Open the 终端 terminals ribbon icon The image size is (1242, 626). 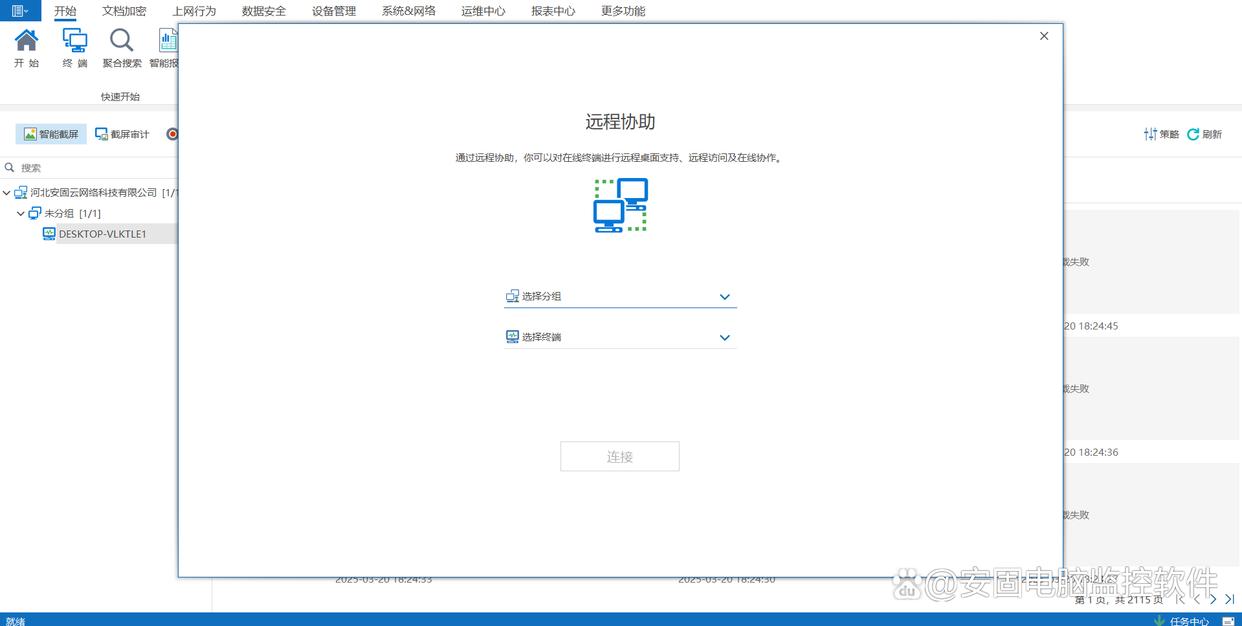(x=75, y=40)
